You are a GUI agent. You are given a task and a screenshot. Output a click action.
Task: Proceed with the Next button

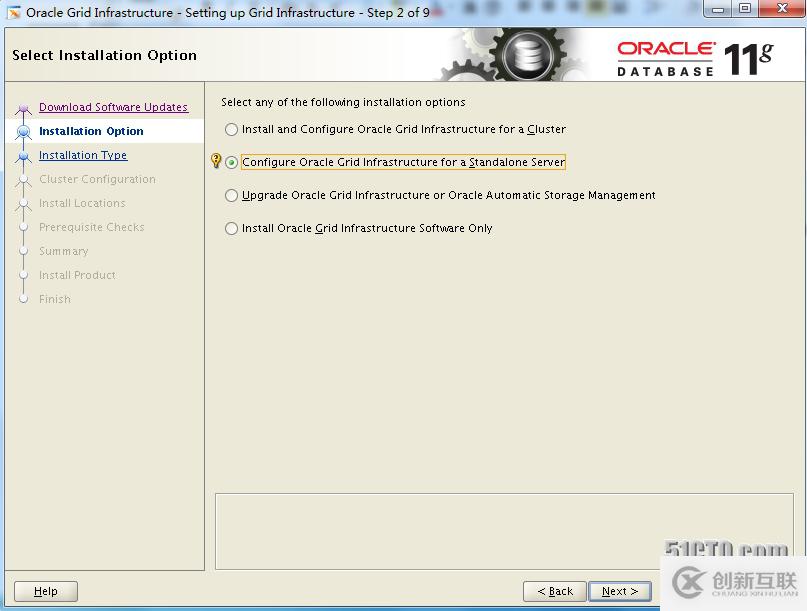pyautogui.click(x=620, y=591)
